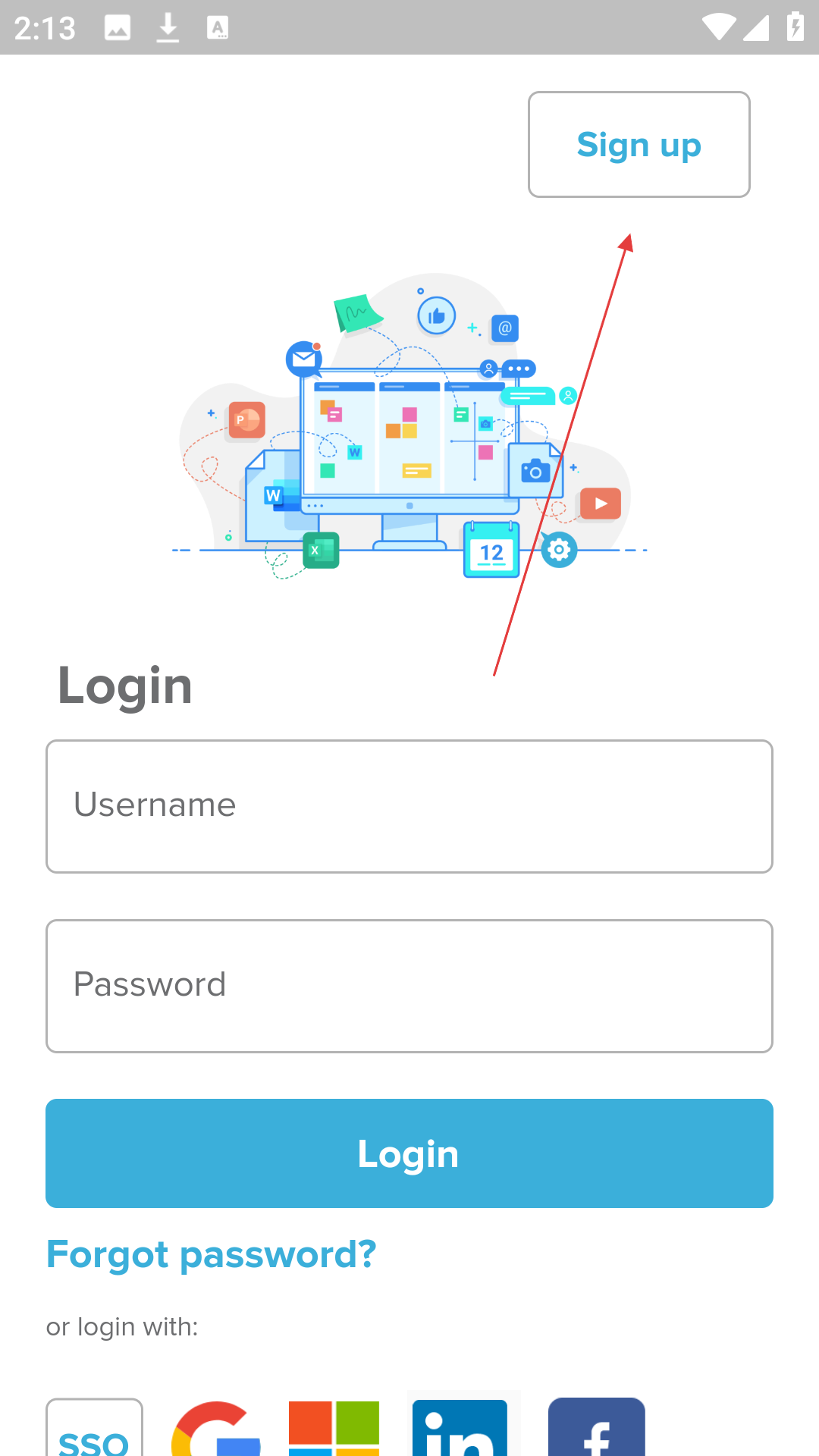Tap the calendar icon showing 12
Viewport: 819px width, 1456px height.
point(491,551)
